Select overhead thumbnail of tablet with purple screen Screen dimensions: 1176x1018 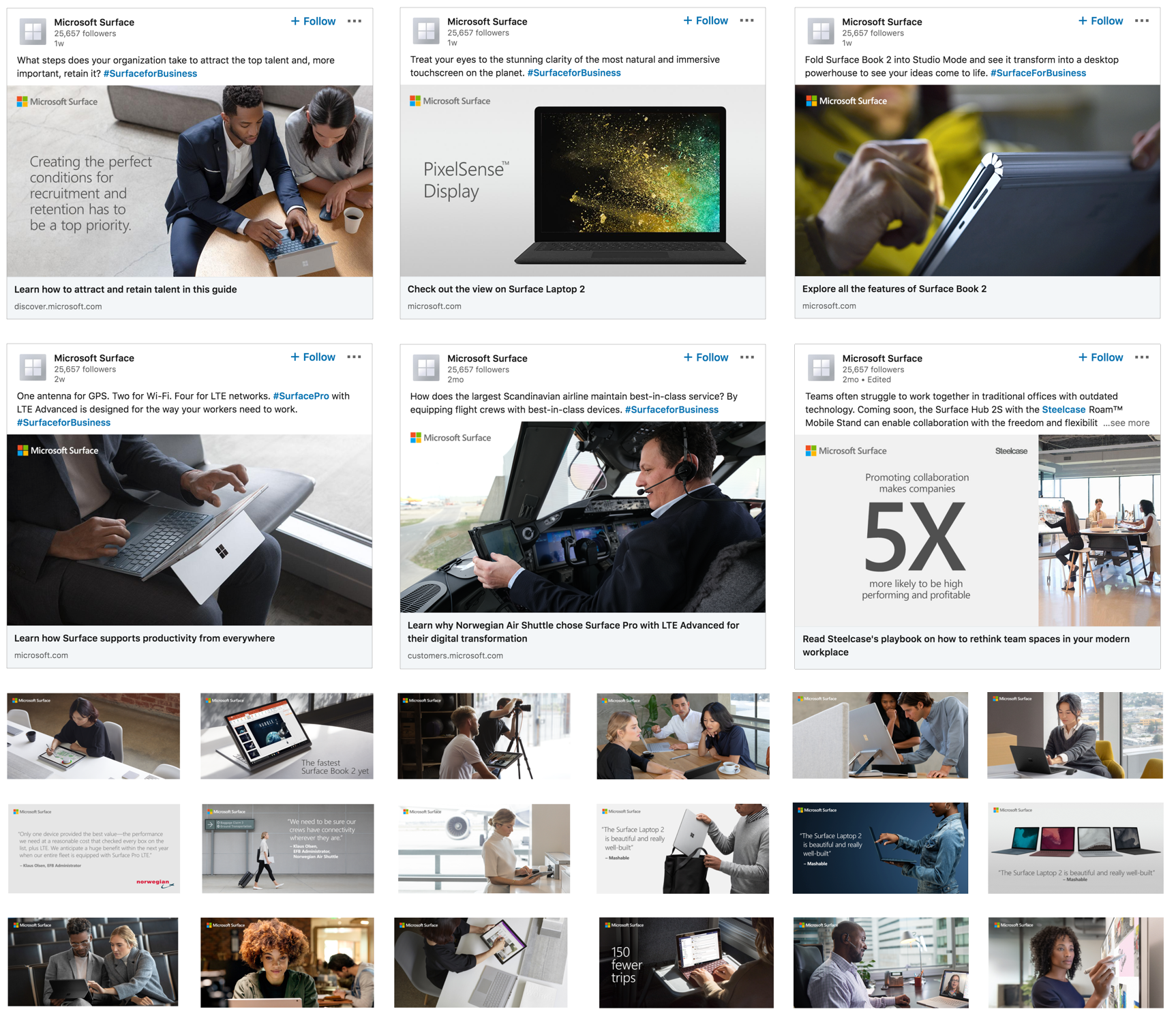click(x=481, y=962)
